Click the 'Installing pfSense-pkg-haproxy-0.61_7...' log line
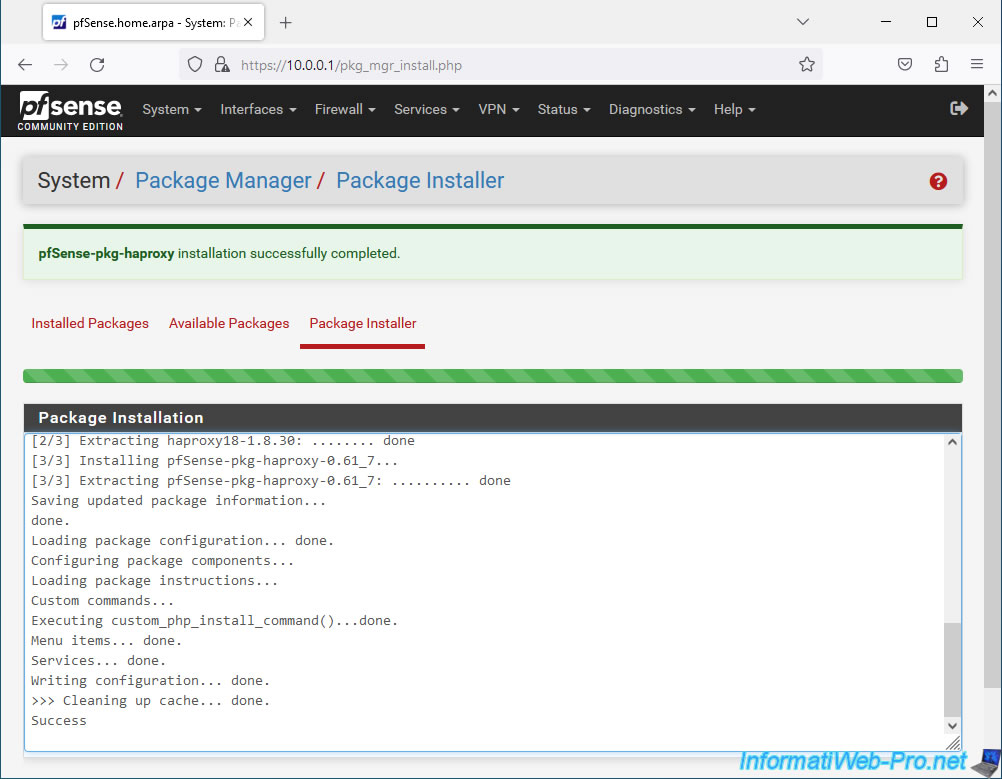This screenshot has height=779, width=1002. [214, 460]
